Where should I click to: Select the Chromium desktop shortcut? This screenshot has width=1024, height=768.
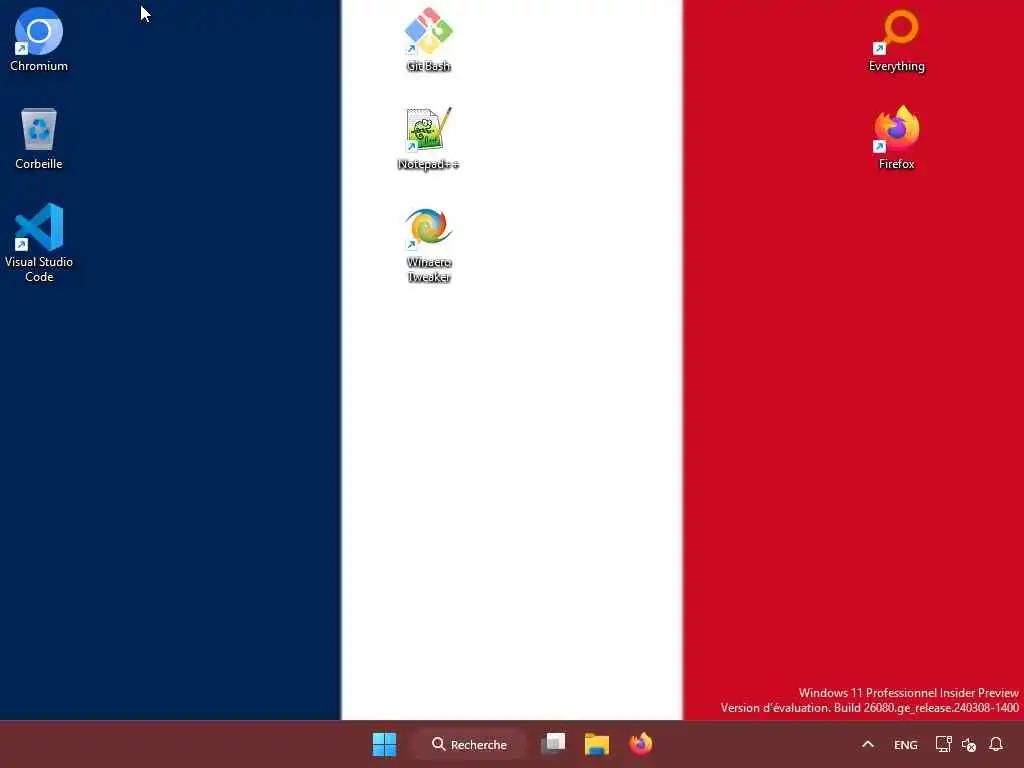tap(39, 39)
